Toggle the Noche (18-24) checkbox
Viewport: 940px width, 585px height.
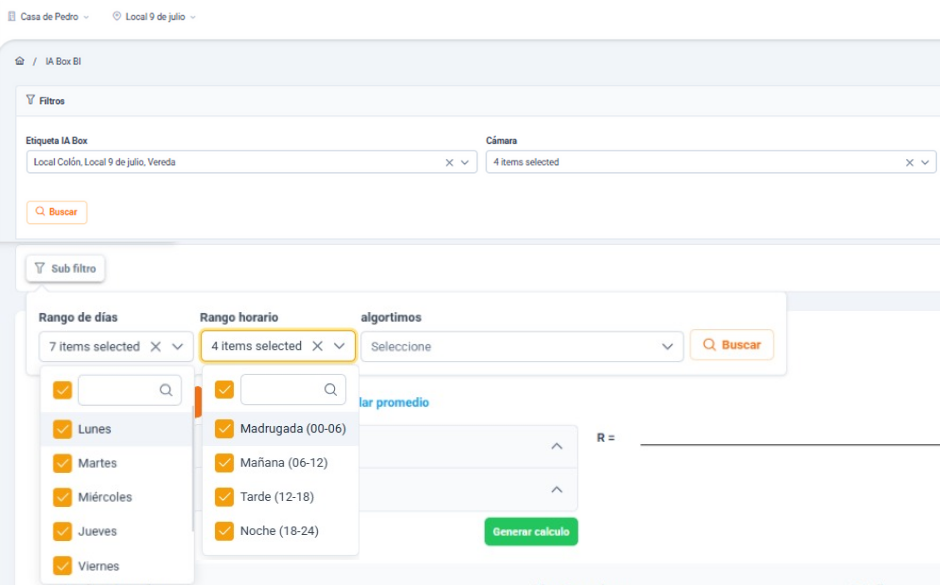click(x=224, y=531)
